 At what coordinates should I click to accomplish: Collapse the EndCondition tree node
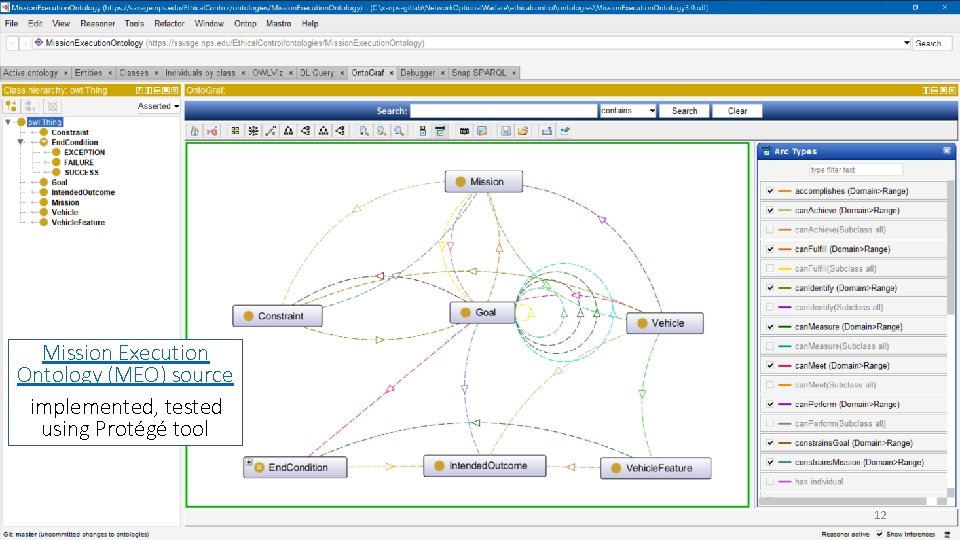click(21, 142)
